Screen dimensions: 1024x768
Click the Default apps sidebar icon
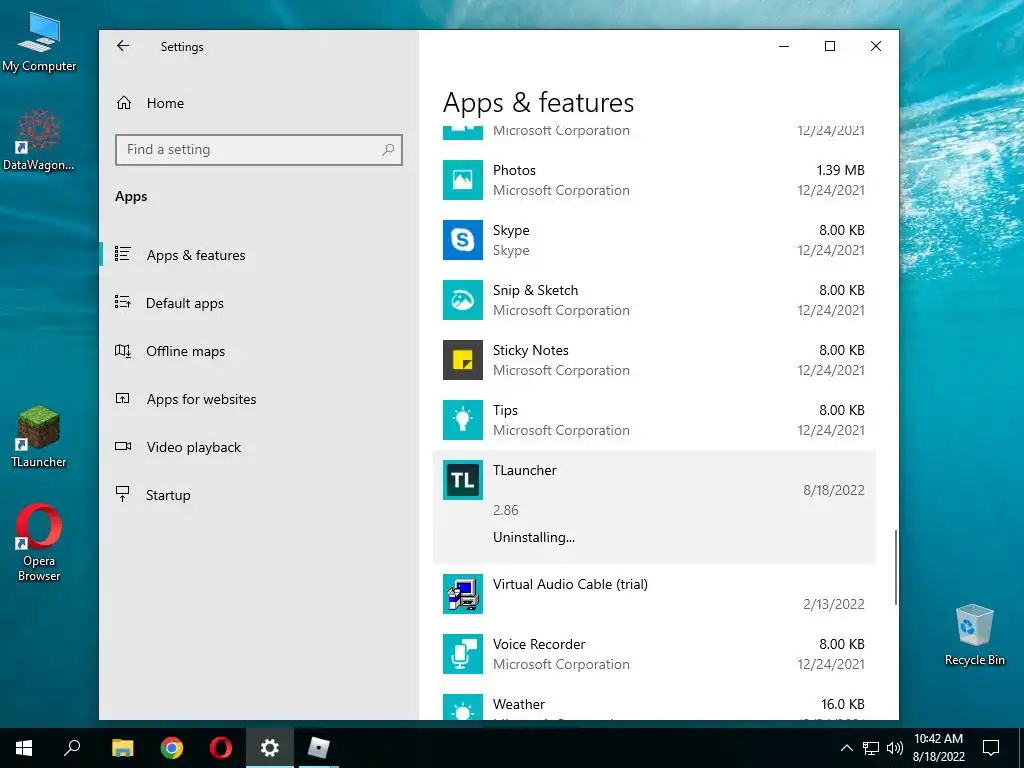(123, 302)
